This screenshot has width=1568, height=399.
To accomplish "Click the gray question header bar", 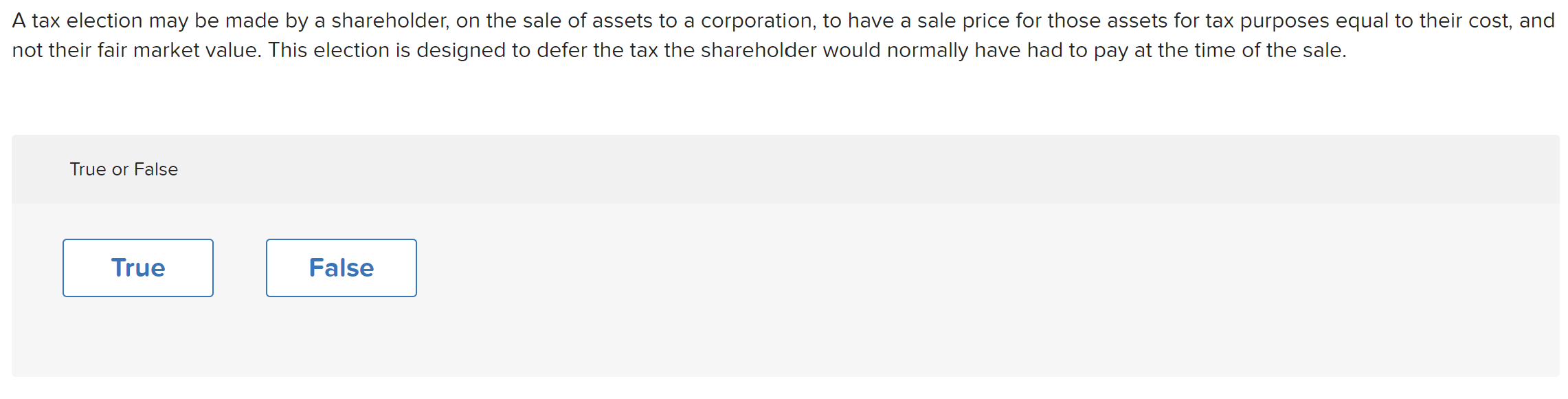I will (783, 169).
